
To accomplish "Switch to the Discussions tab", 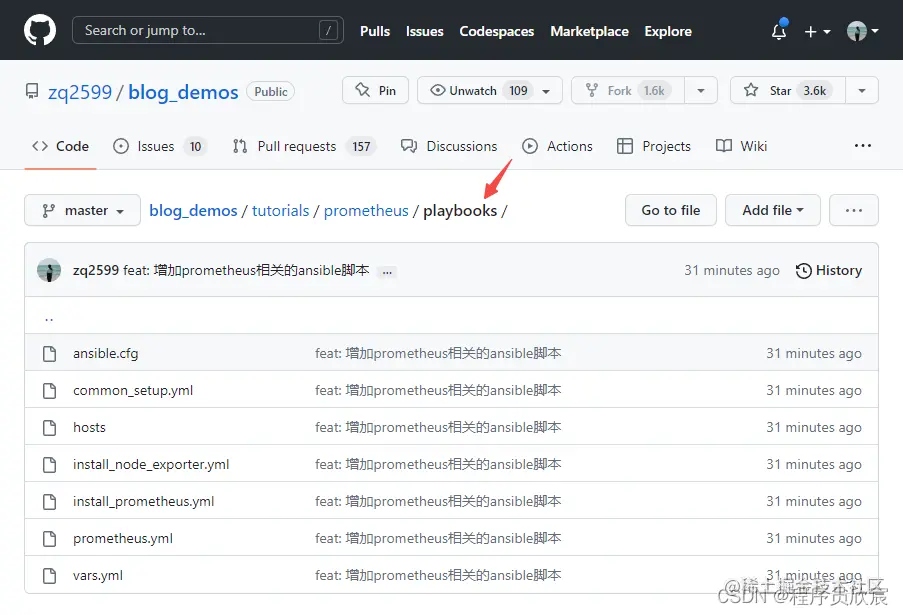I will pyautogui.click(x=449, y=146).
